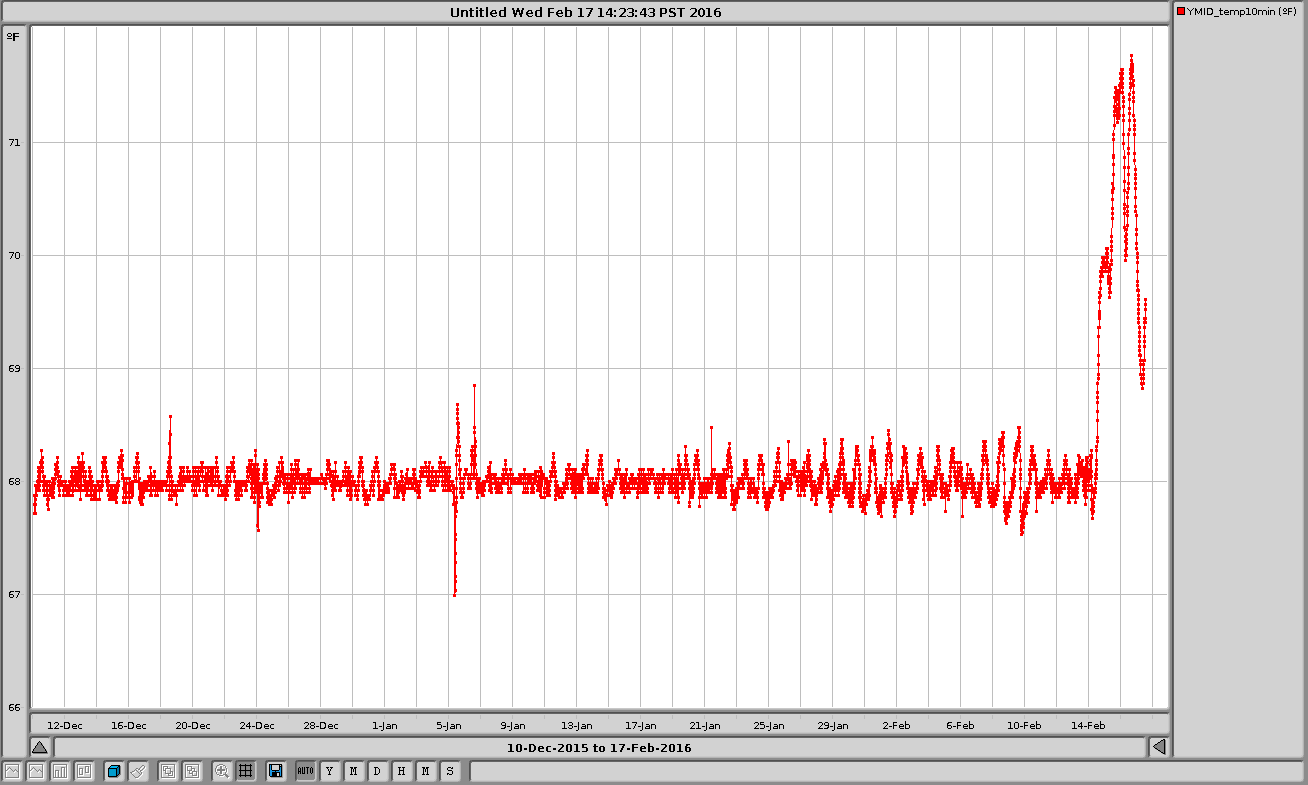Click the 16-Dec time axis label
The height and width of the screenshot is (785, 1308).
129,725
